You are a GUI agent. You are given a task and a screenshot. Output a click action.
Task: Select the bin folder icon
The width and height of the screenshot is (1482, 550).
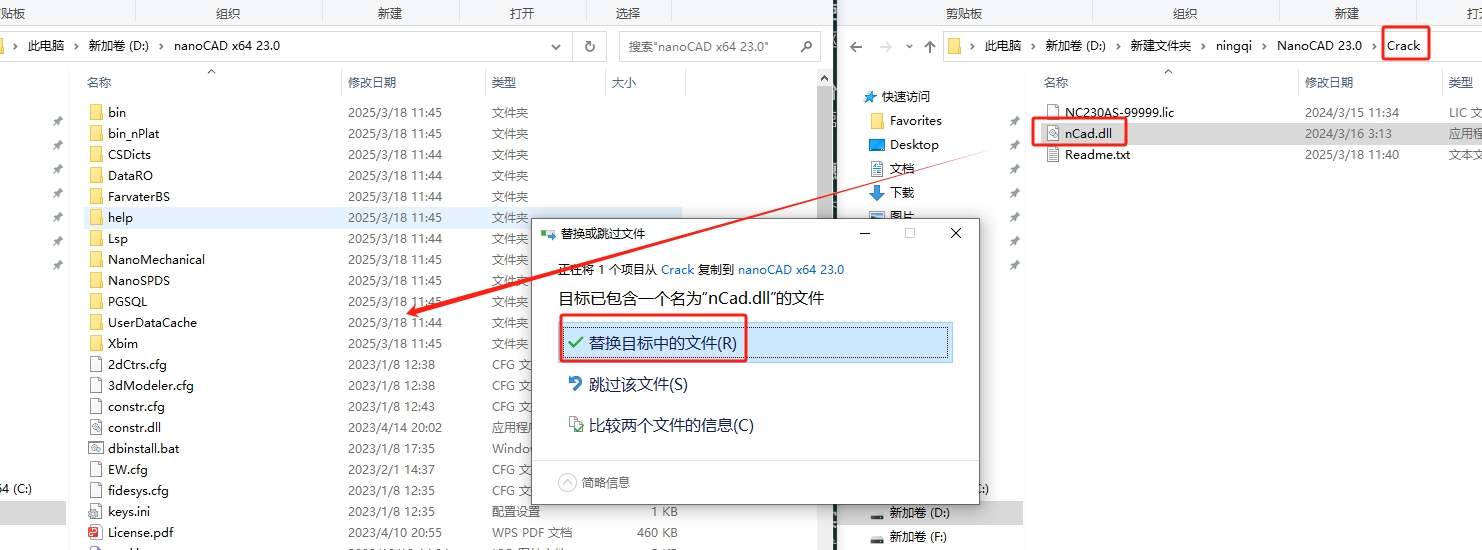tap(96, 112)
